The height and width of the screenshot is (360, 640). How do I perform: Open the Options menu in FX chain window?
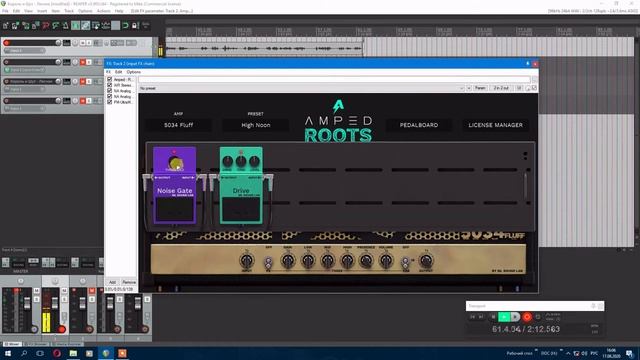point(133,72)
